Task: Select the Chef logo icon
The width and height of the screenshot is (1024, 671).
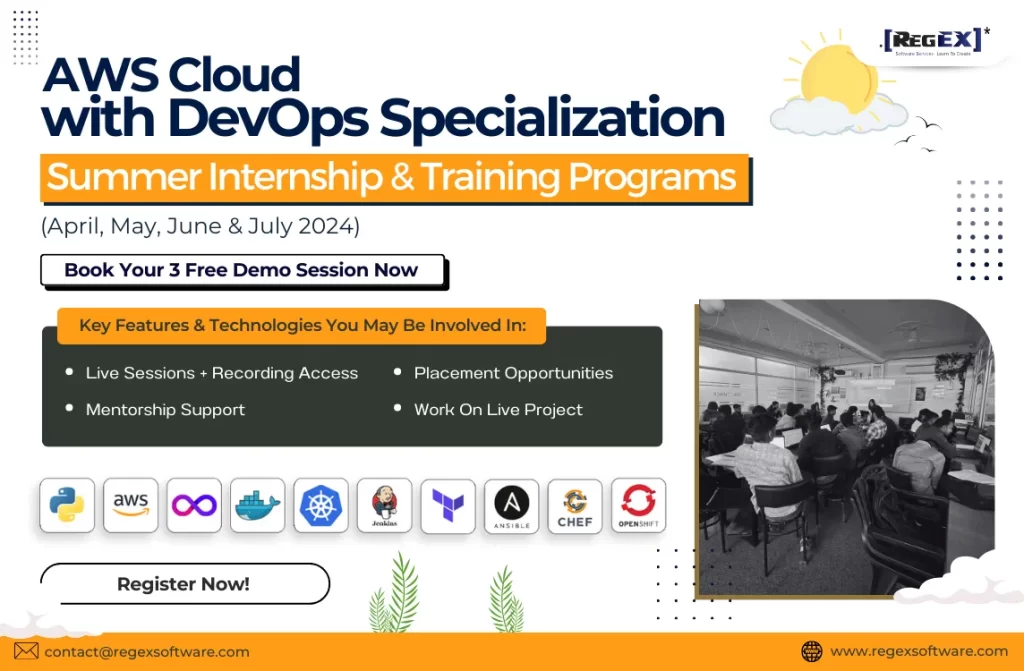Action: [575, 506]
